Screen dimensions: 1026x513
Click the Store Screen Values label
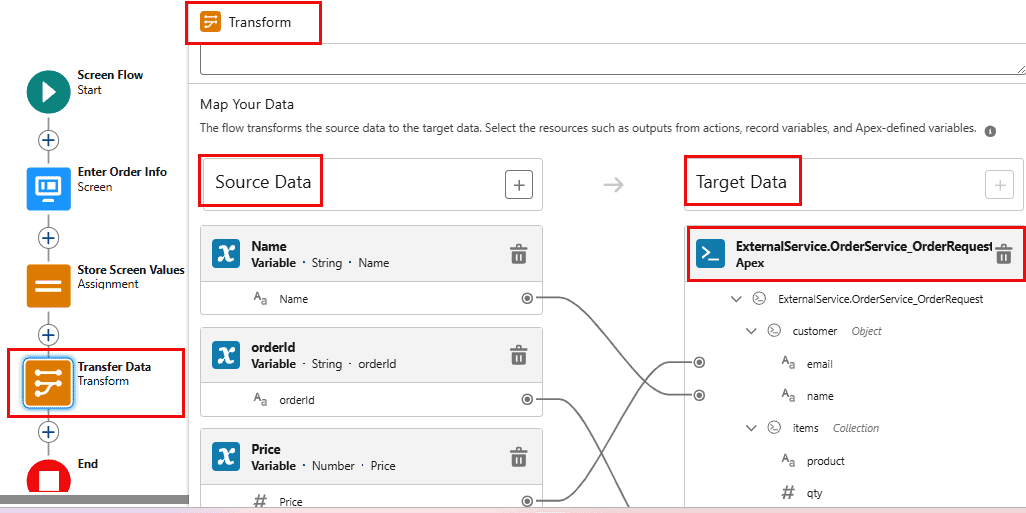click(x=131, y=270)
